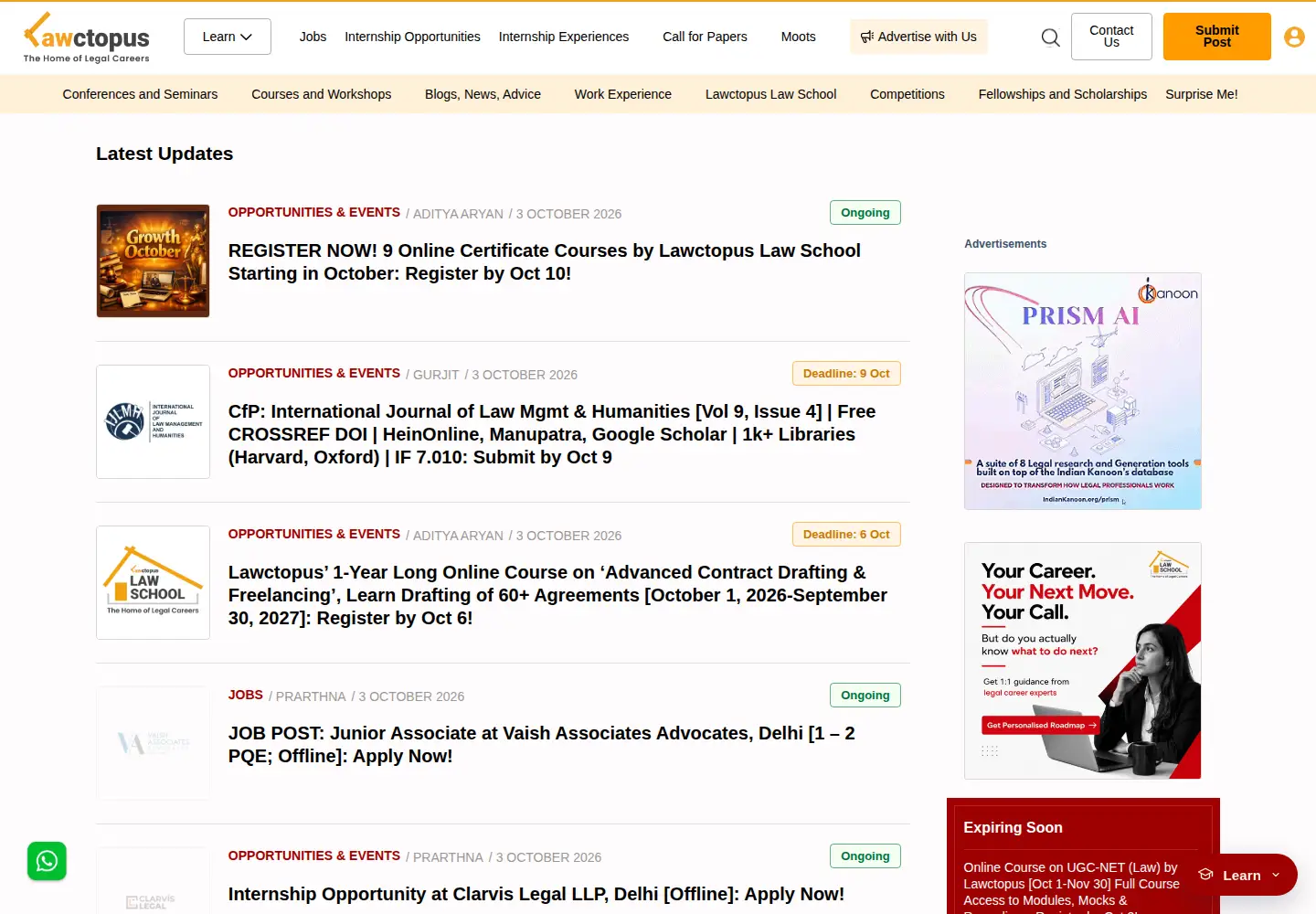This screenshot has width=1316, height=914.
Task: Open Internship Experiences page
Action: tap(564, 37)
